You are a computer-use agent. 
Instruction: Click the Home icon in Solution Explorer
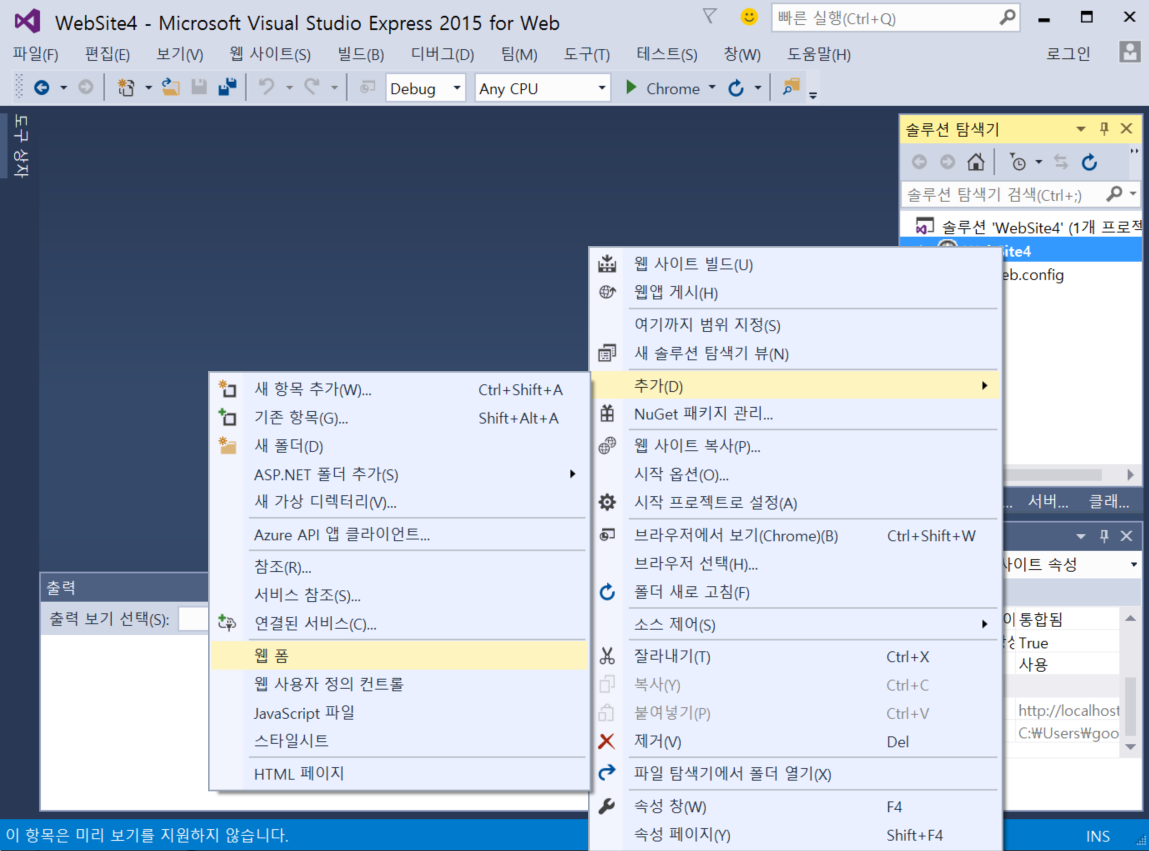coord(975,162)
